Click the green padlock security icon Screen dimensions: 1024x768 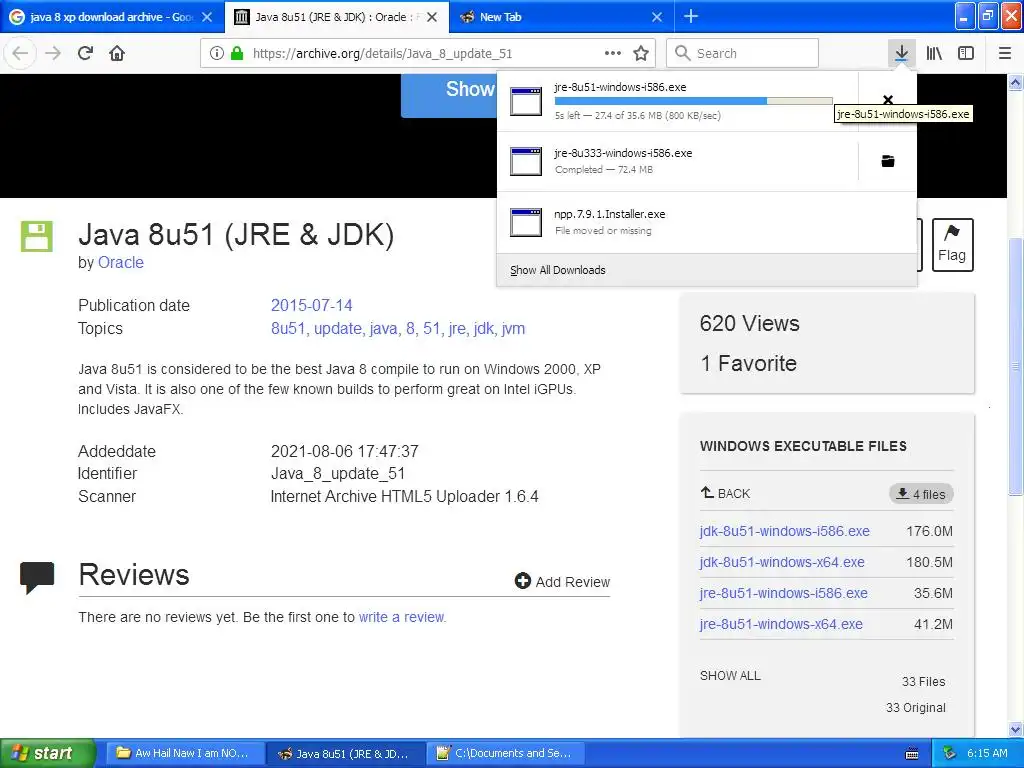237,54
